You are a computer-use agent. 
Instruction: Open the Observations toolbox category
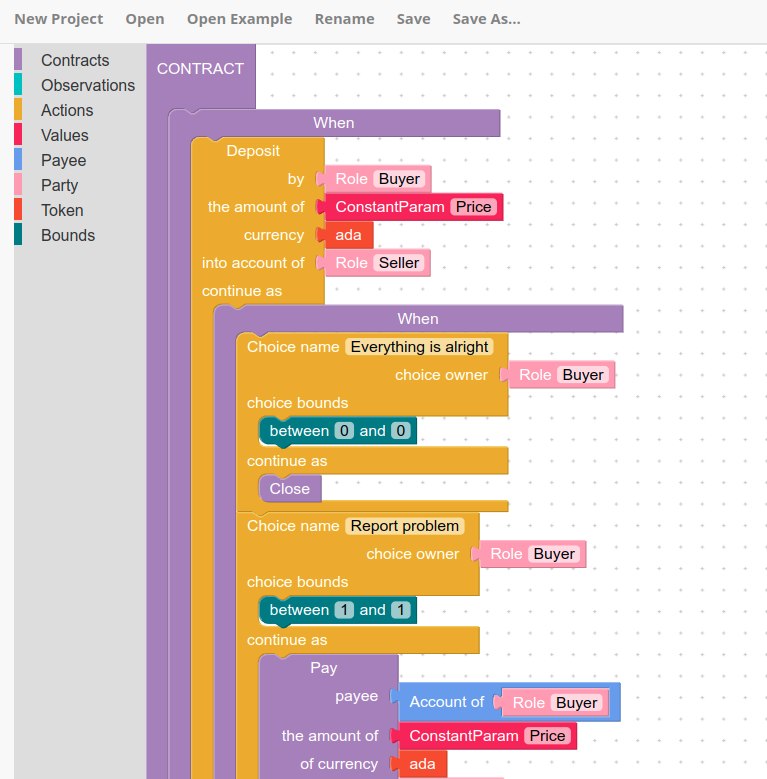(x=87, y=86)
